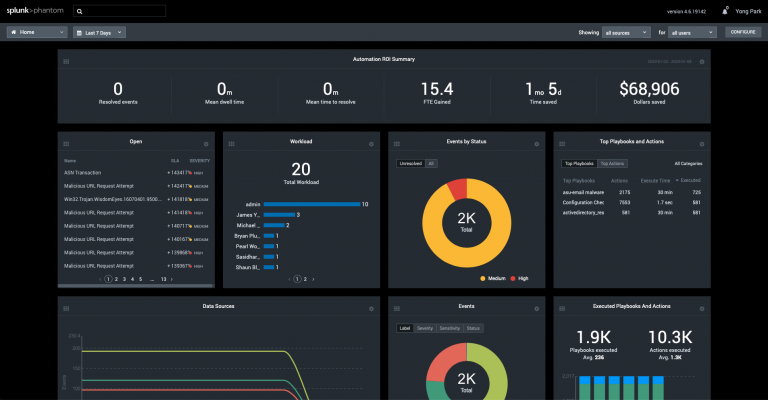Toggle High legend in Events by Status
The height and width of the screenshot is (400, 768).
[519, 278]
